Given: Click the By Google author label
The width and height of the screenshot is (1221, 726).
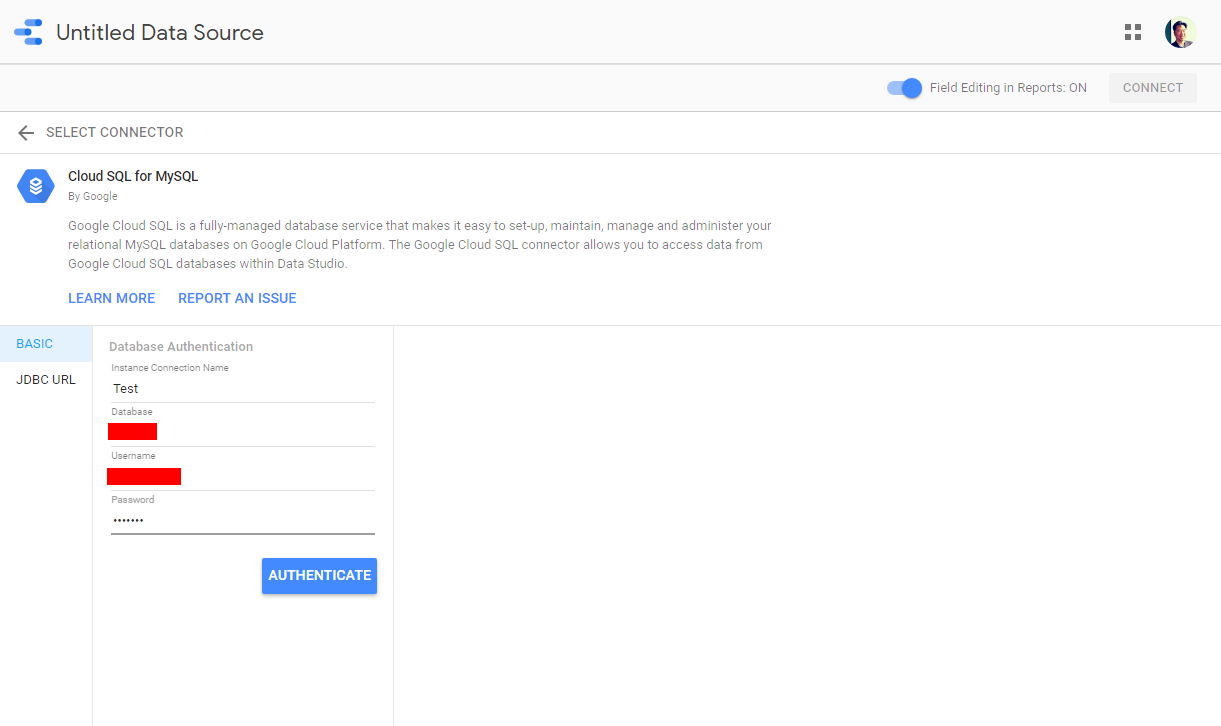Looking at the screenshot, I should [92, 196].
